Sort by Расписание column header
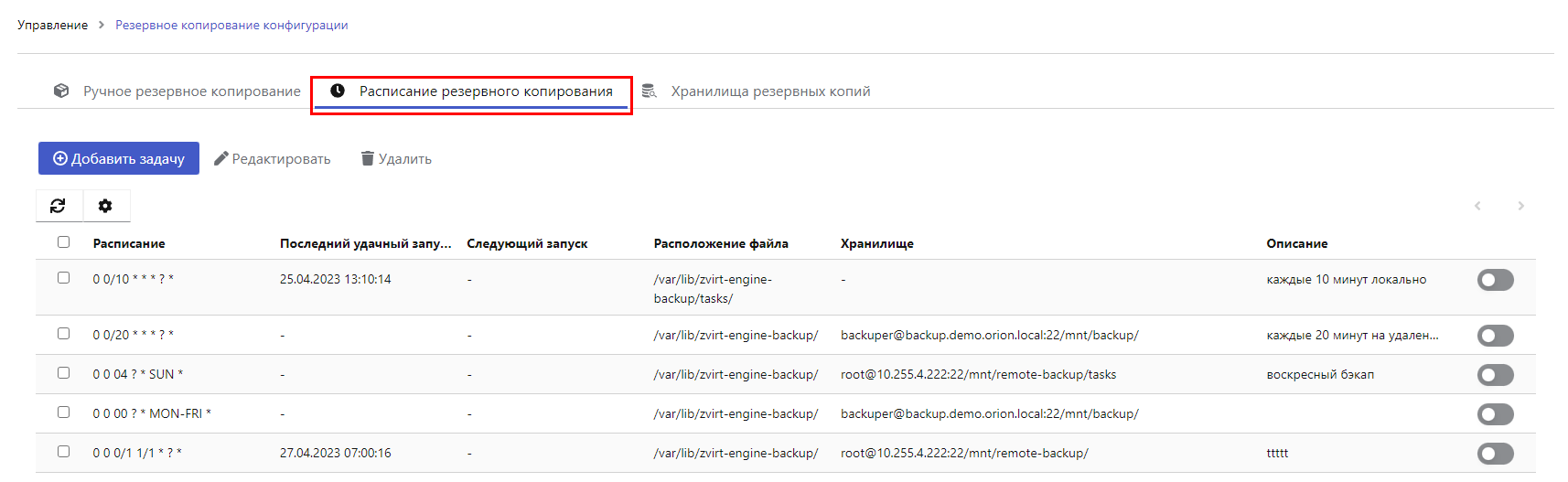This screenshot has height=482, width=1568. [x=129, y=243]
